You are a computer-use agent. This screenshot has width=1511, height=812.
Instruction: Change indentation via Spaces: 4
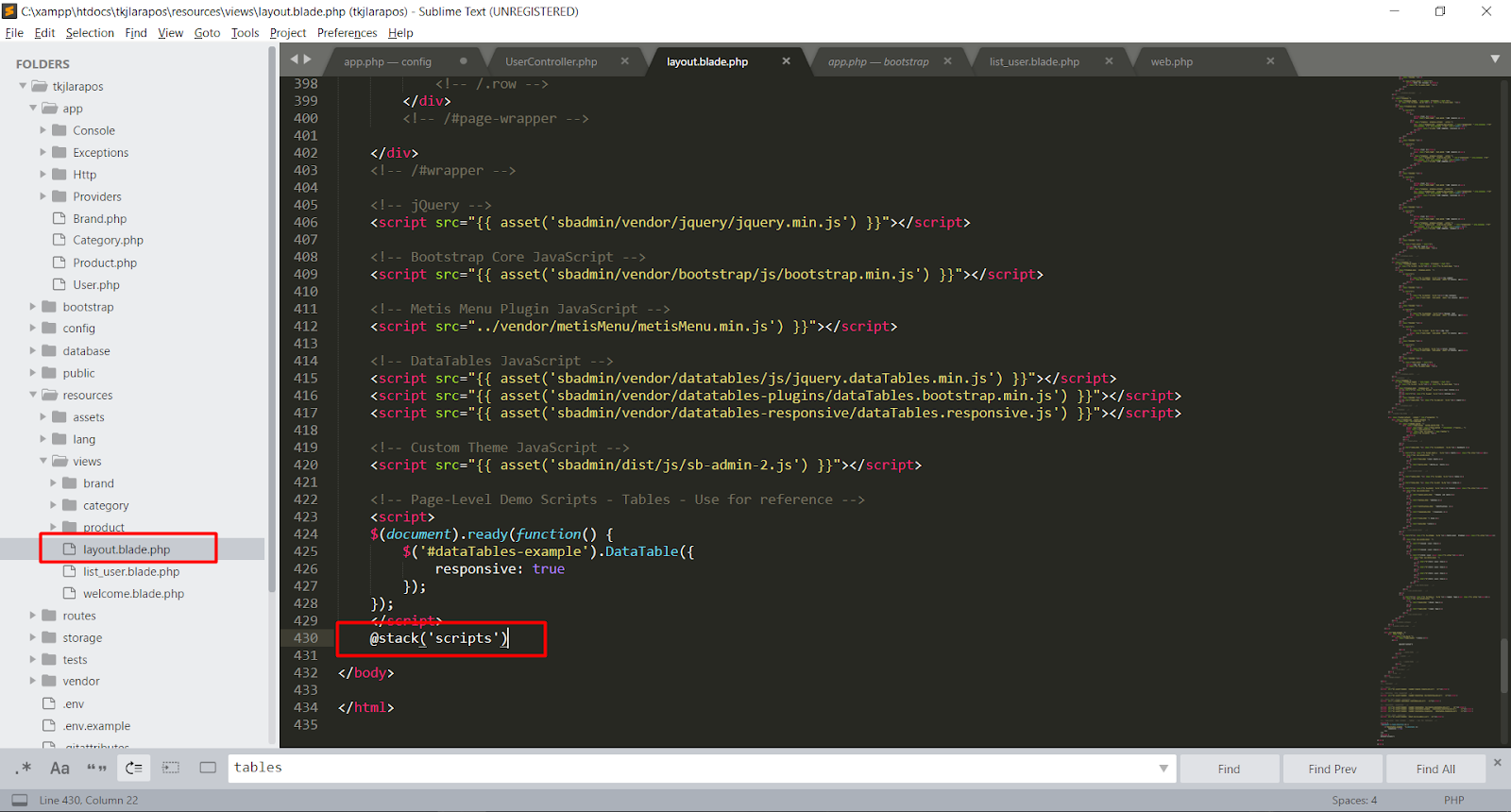pos(1354,801)
